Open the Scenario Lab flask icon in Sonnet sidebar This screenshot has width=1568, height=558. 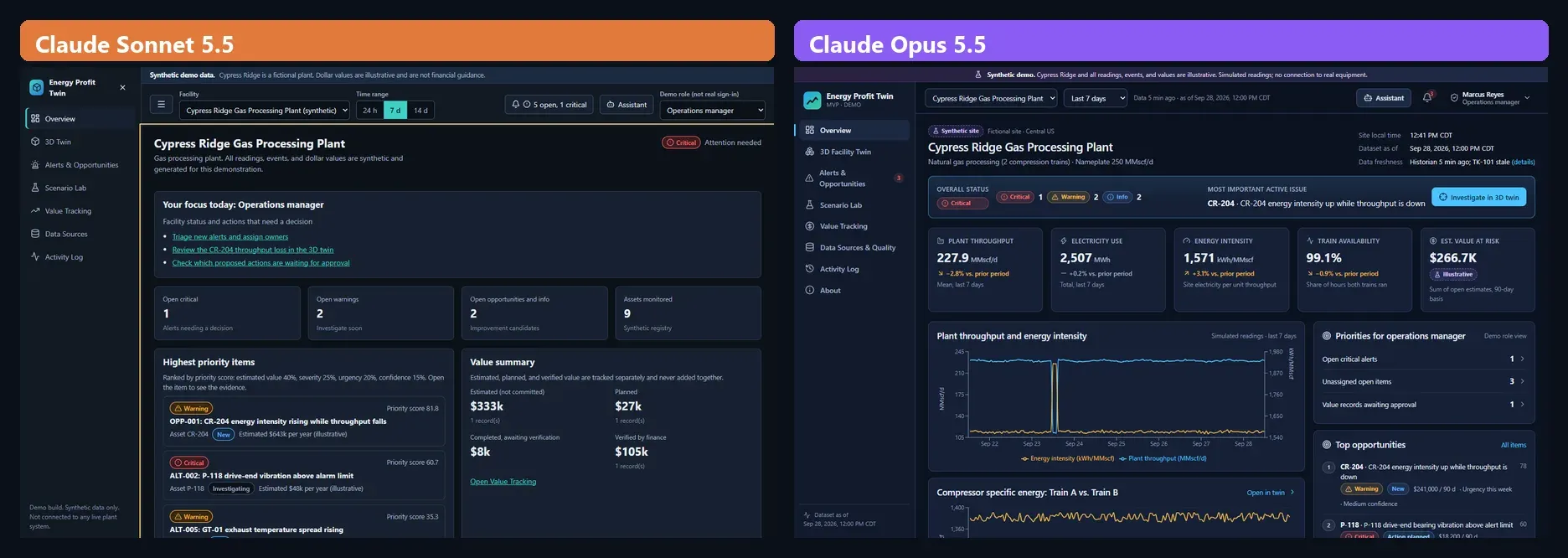click(x=35, y=188)
